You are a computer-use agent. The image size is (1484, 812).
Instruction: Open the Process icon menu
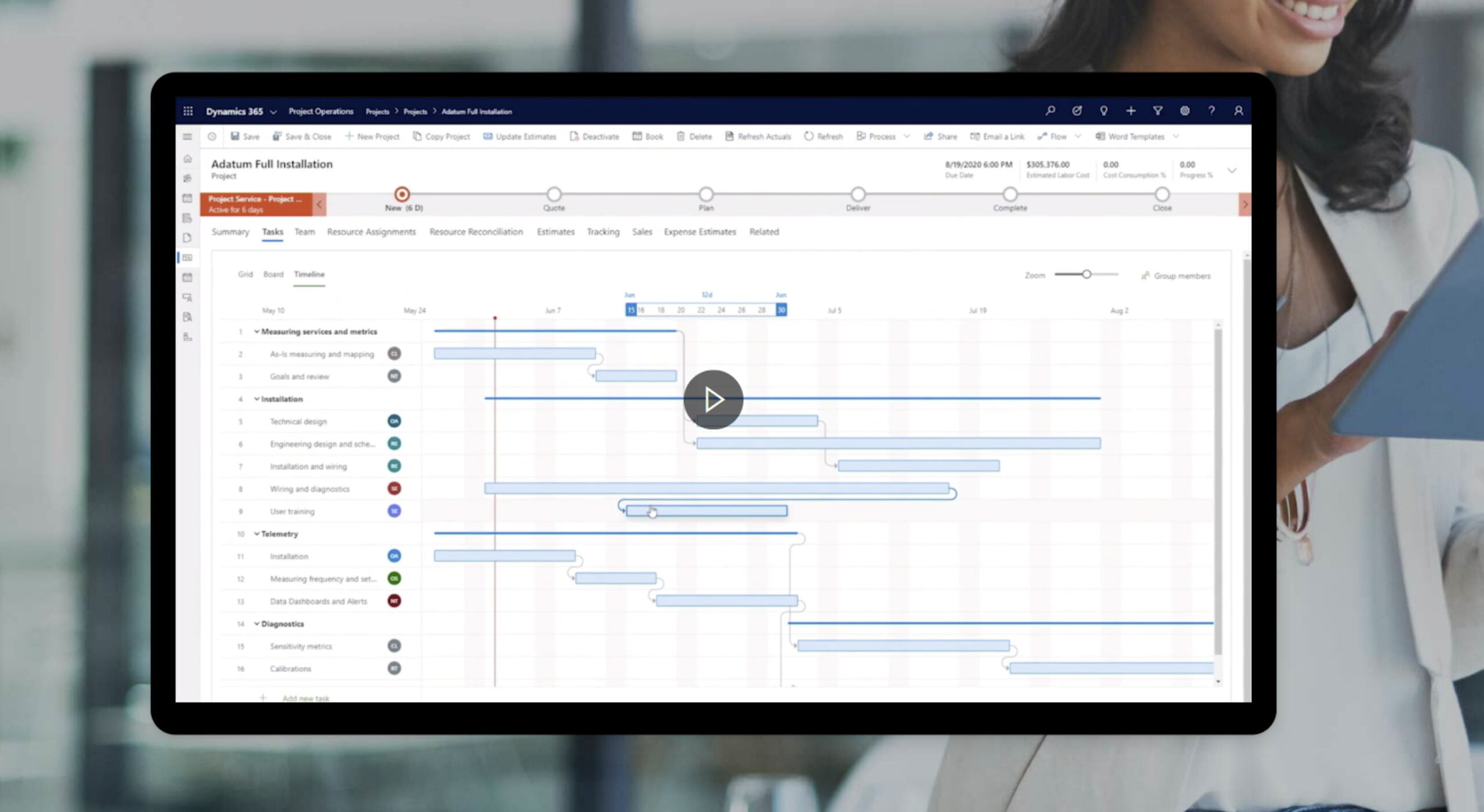pos(905,136)
